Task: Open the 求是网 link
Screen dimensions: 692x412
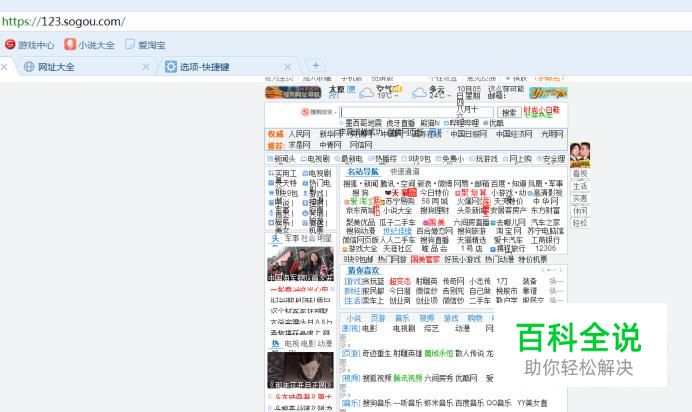Action: click(x=299, y=145)
